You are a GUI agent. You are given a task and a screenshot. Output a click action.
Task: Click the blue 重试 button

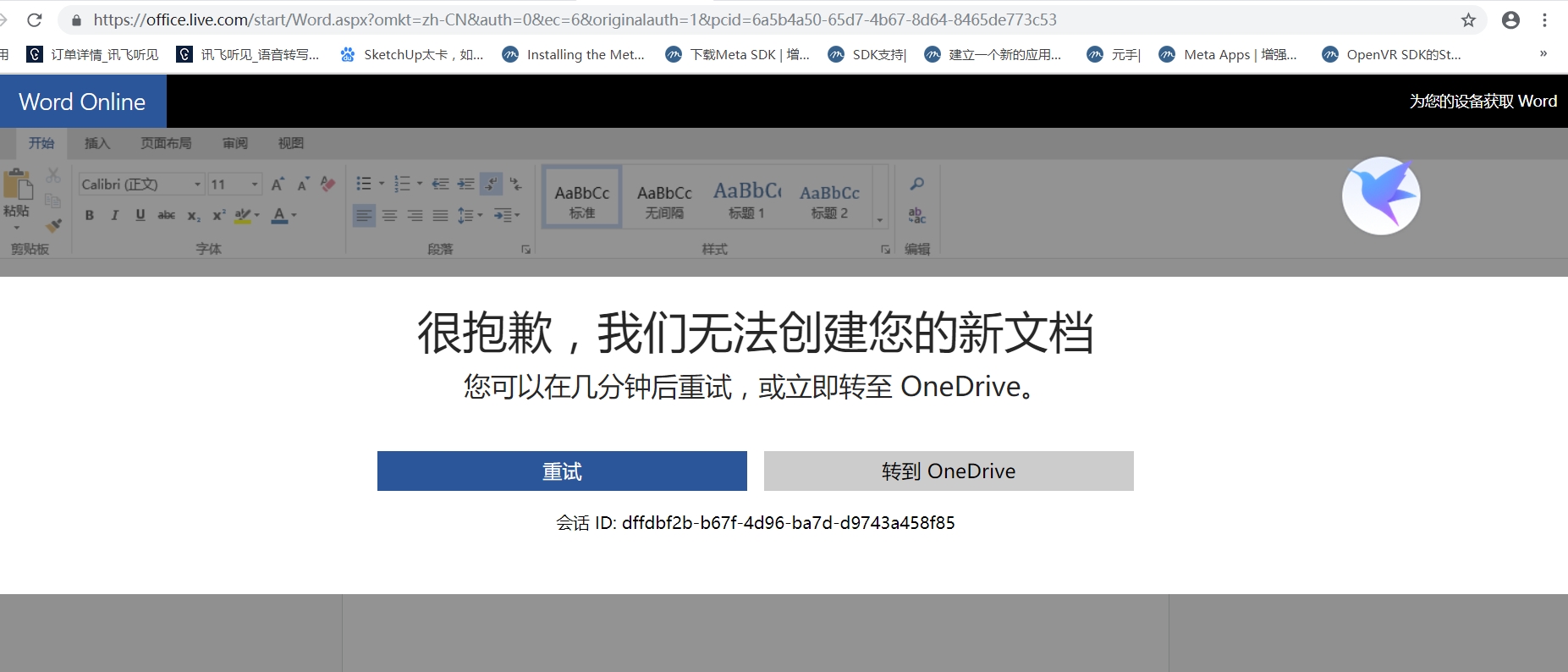point(562,471)
